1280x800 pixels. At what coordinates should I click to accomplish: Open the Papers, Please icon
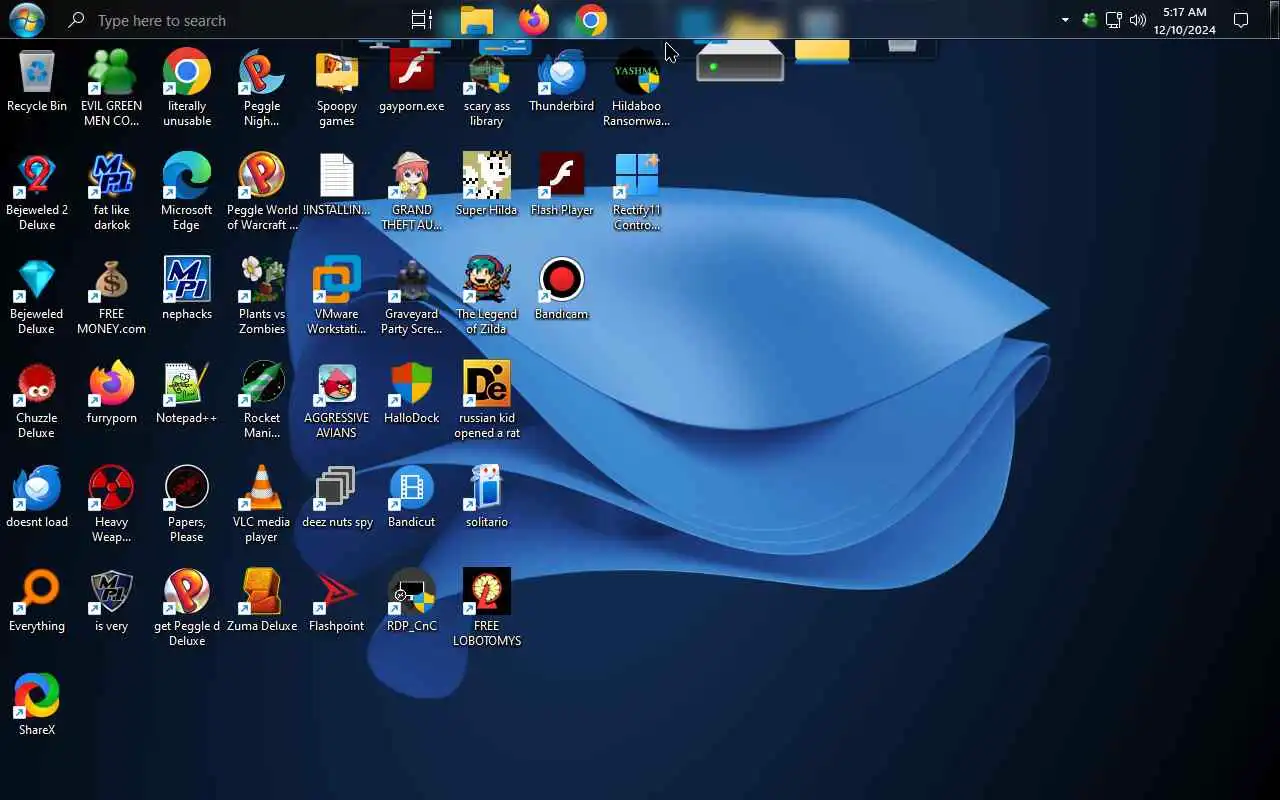pos(187,504)
